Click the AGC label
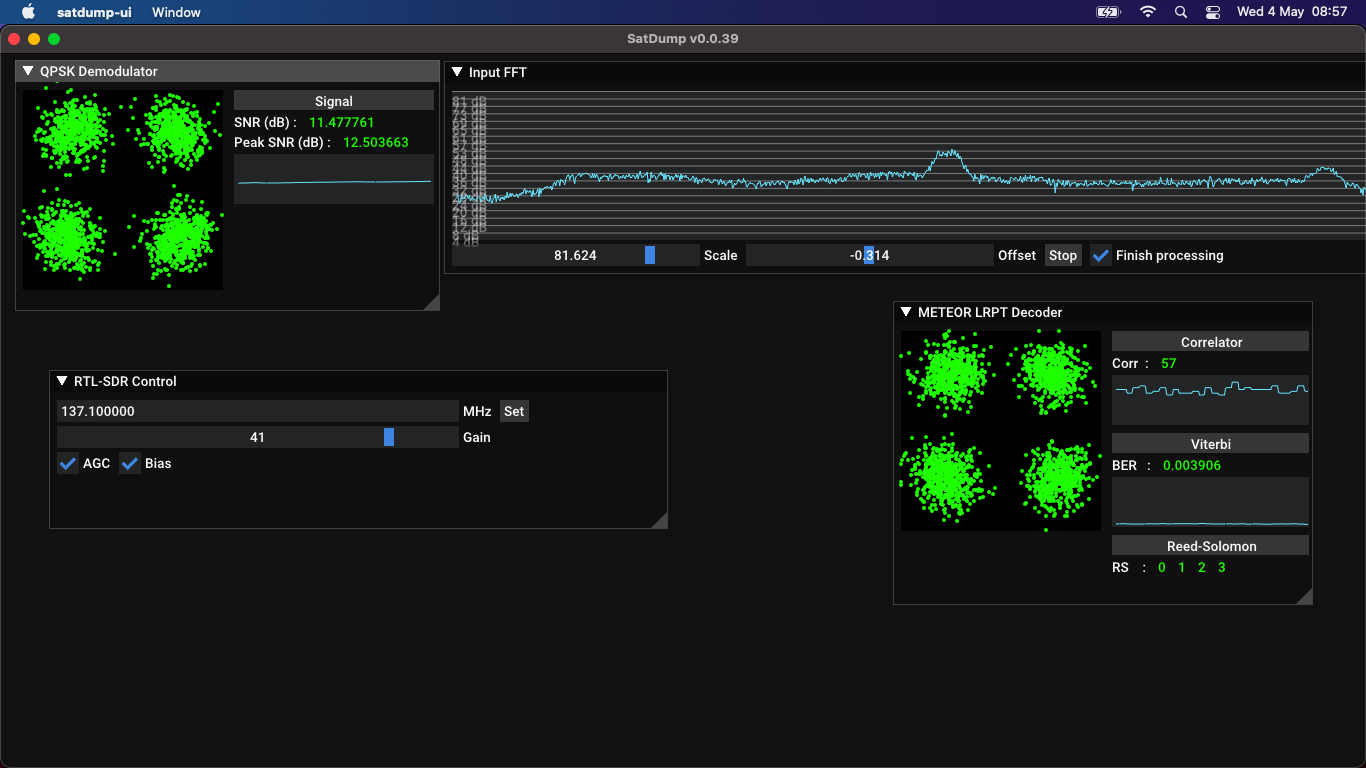 (97, 463)
